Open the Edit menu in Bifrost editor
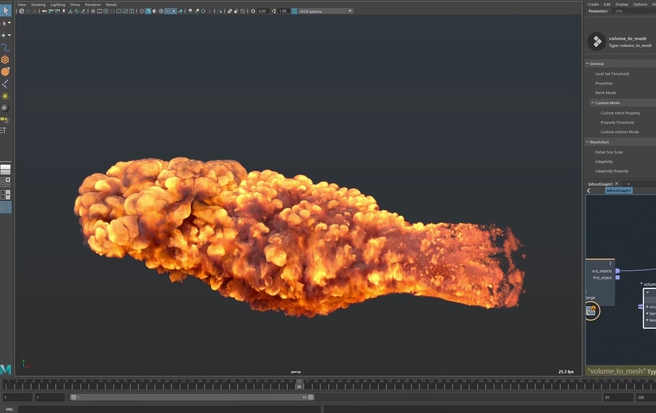 [x=607, y=4]
